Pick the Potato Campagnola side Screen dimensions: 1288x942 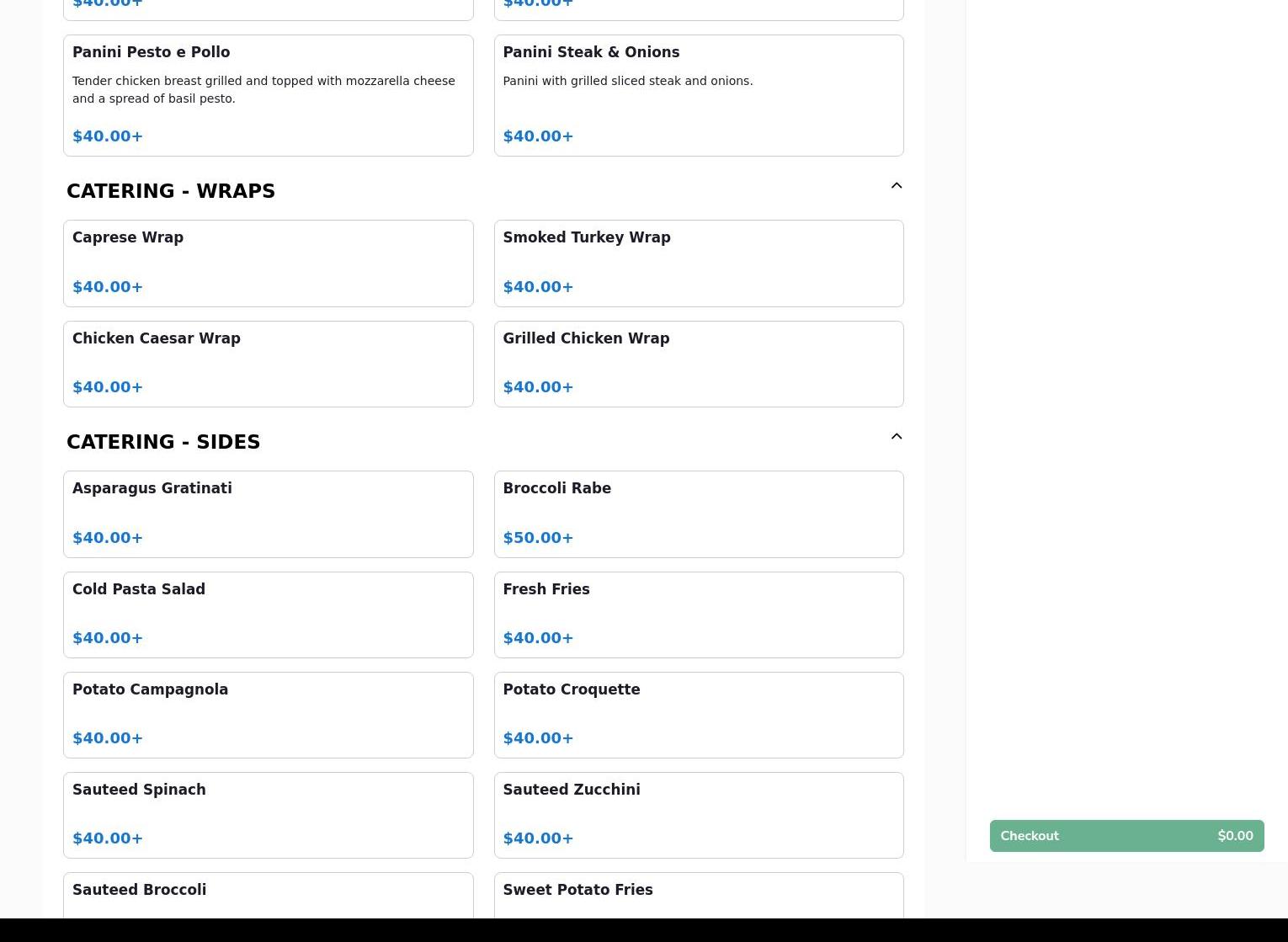pos(269,715)
